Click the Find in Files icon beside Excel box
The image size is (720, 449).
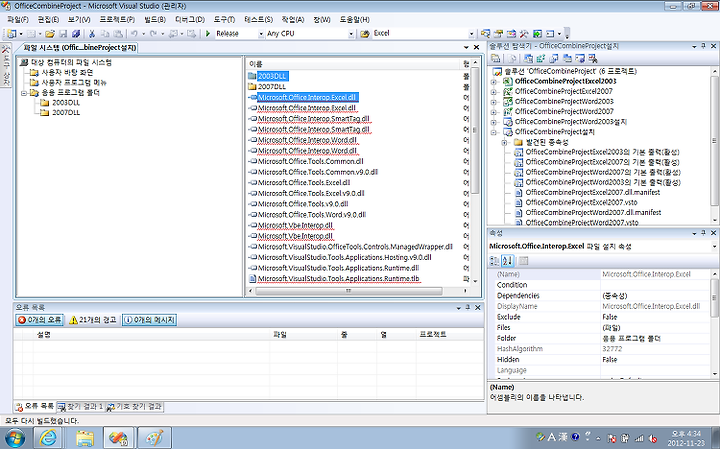coord(365,34)
